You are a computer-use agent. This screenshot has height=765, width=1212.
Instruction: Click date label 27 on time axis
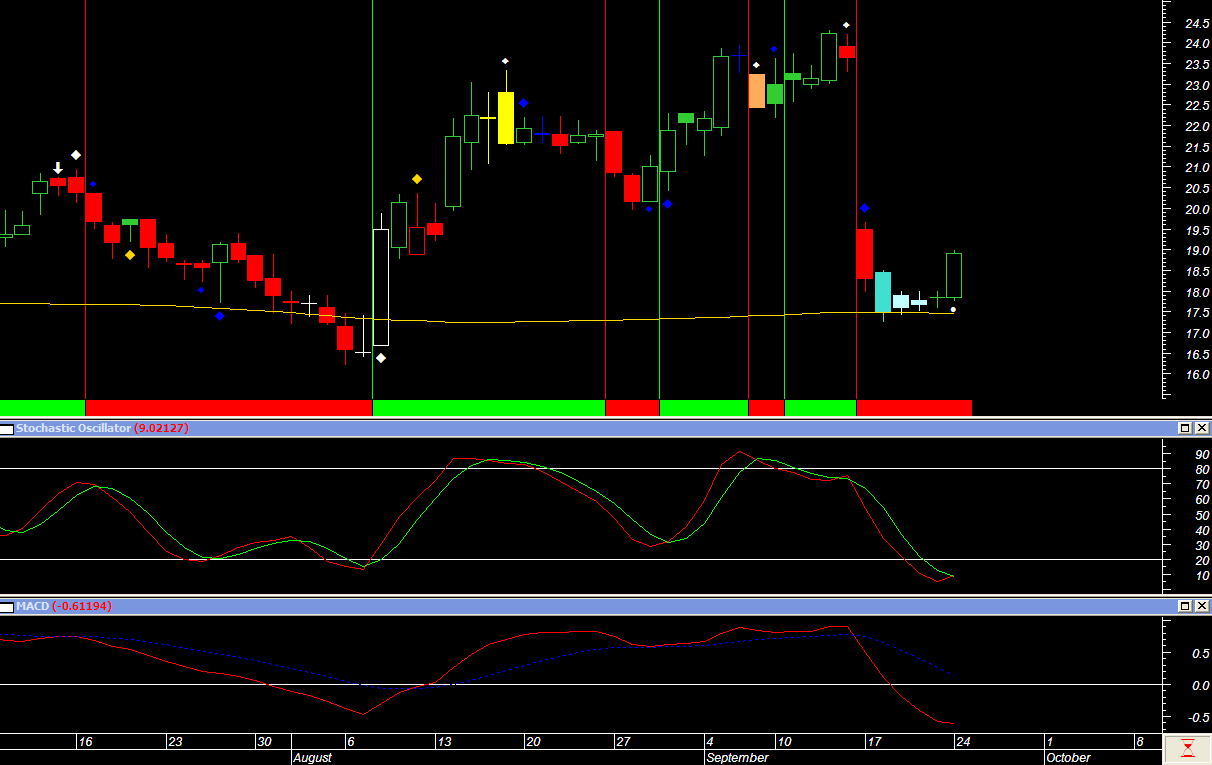pyautogui.click(x=622, y=742)
